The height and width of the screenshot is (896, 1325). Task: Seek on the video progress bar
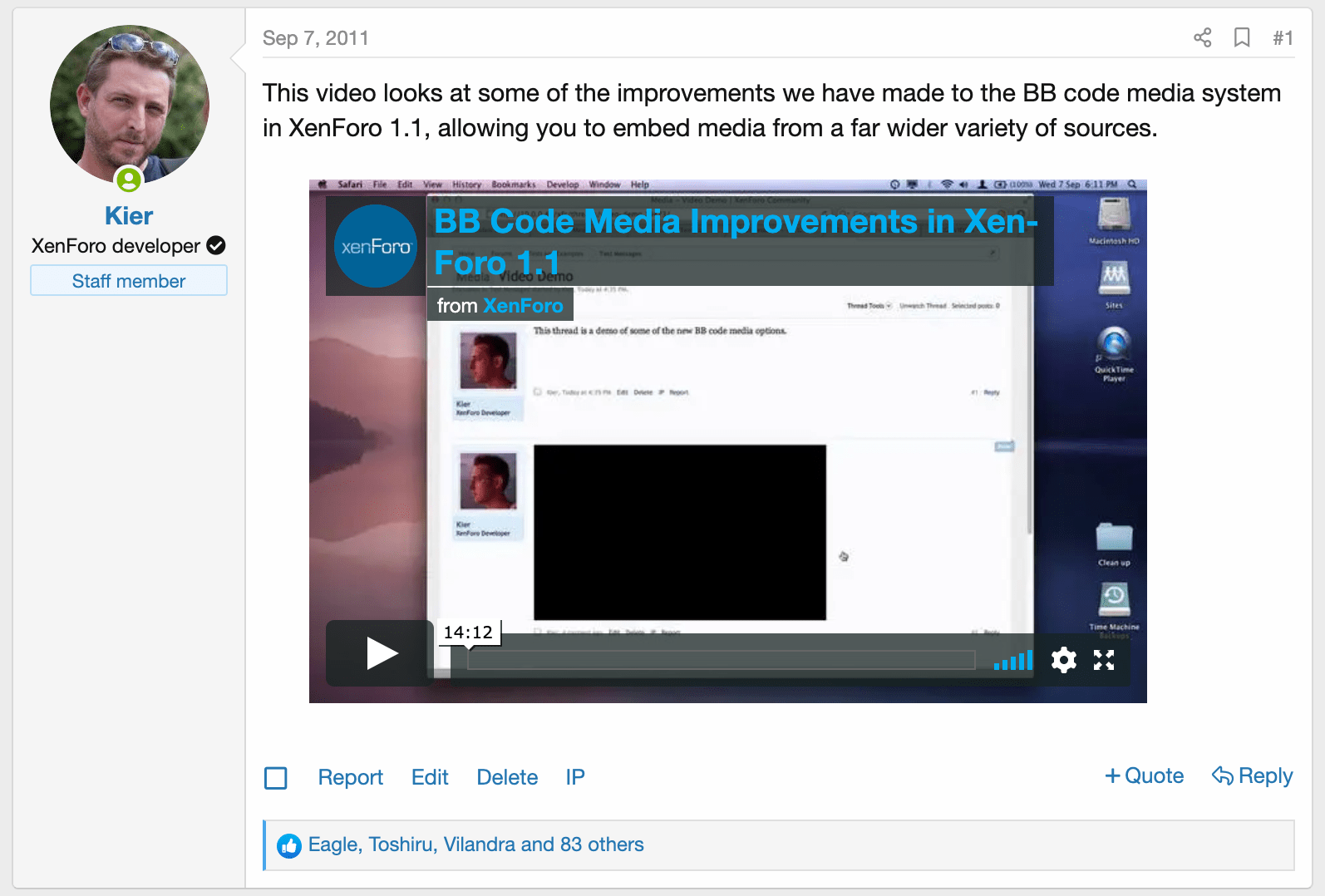(x=720, y=661)
